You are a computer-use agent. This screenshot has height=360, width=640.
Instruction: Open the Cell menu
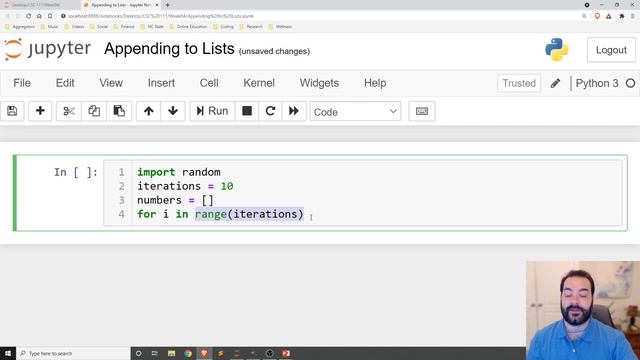click(x=209, y=83)
